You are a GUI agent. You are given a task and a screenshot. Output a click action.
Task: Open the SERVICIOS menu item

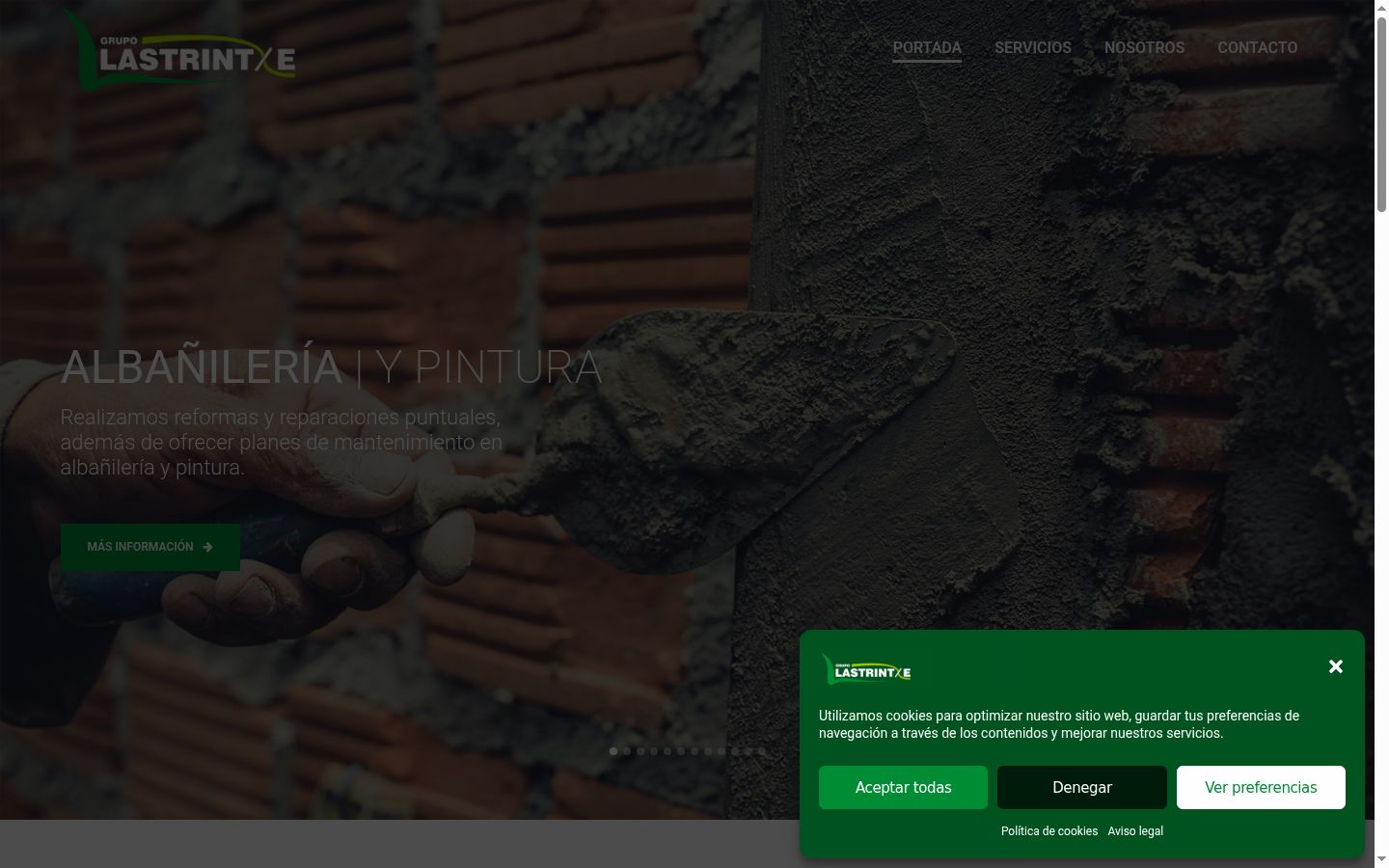tap(1033, 47)
